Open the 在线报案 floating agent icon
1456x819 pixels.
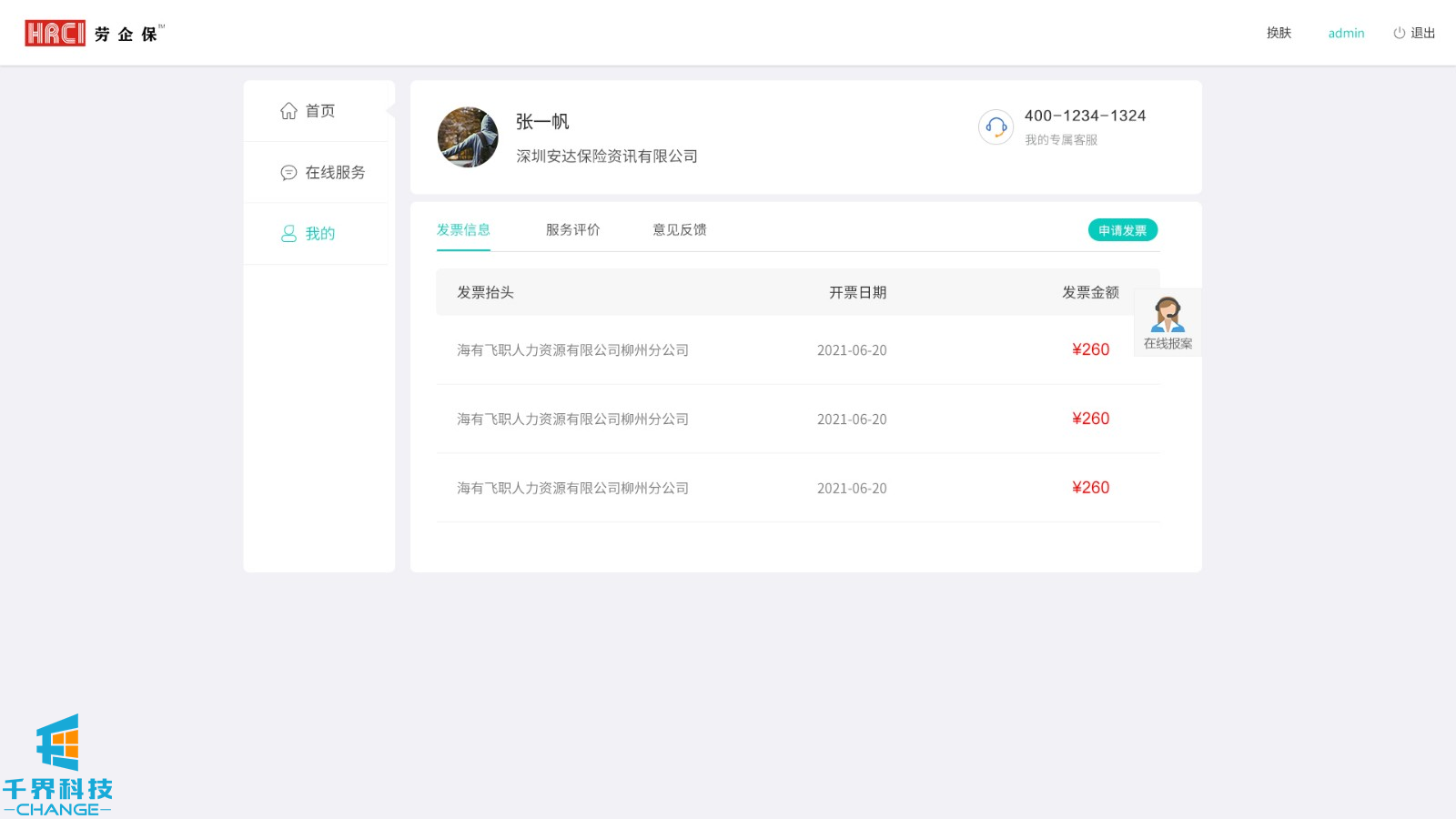pyautogui.click(x=1168, y=316)
